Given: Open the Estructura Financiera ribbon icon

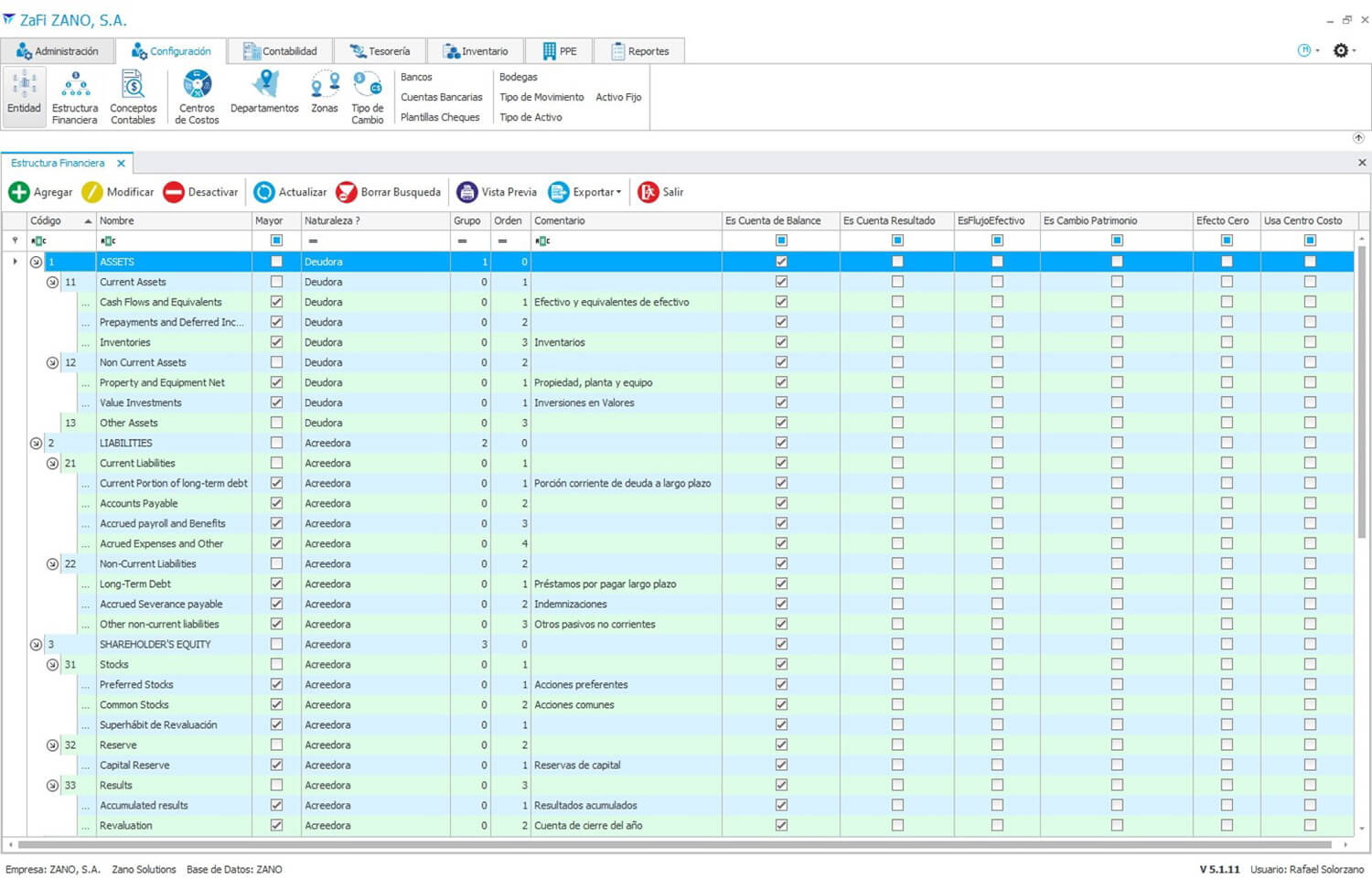Looking at the screenshot, I should [x=75, y=86].
